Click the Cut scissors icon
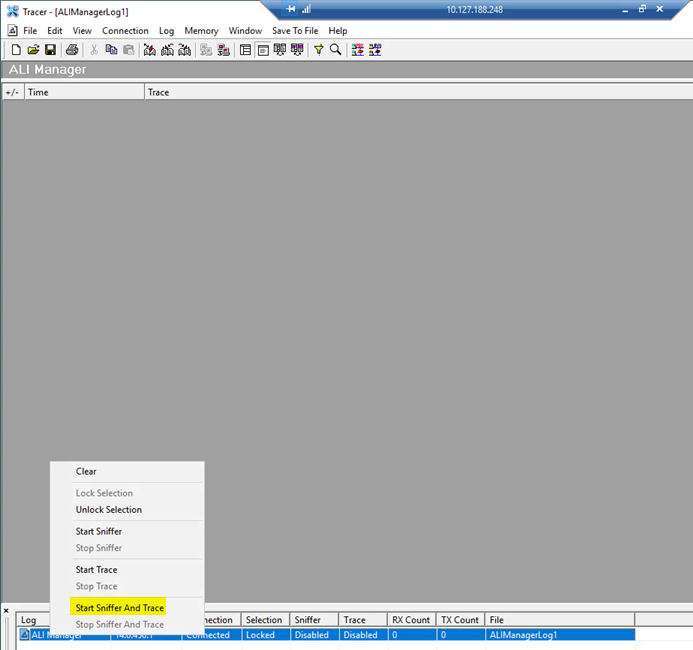Image resolution: width=693 pixels, height=650 pixels. 94,50
